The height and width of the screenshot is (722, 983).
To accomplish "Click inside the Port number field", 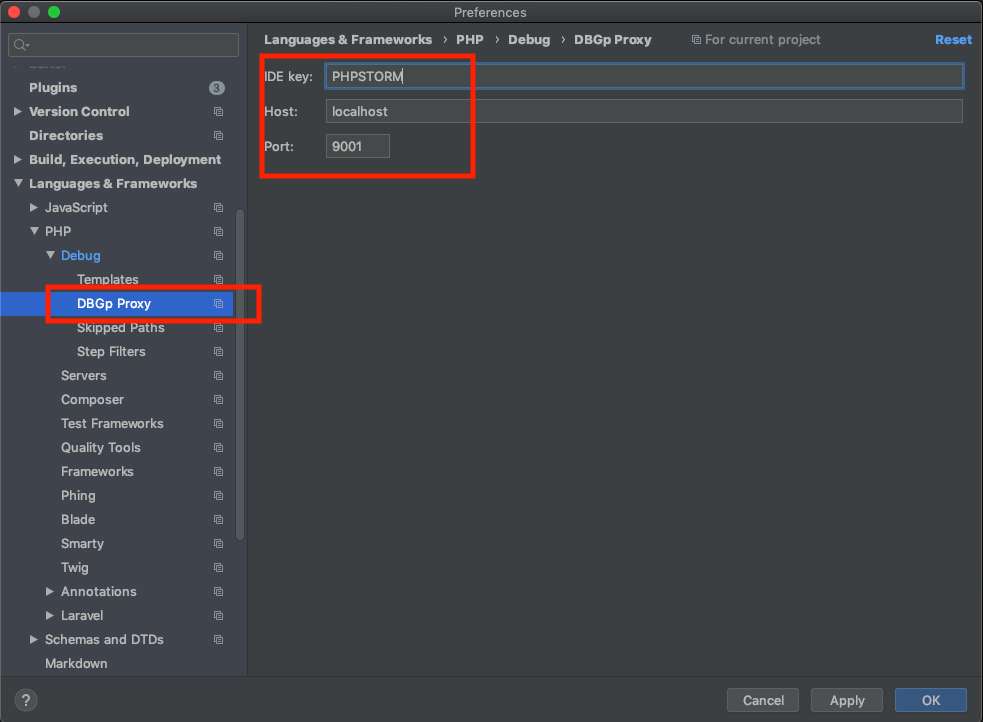I will coord(357,145).
